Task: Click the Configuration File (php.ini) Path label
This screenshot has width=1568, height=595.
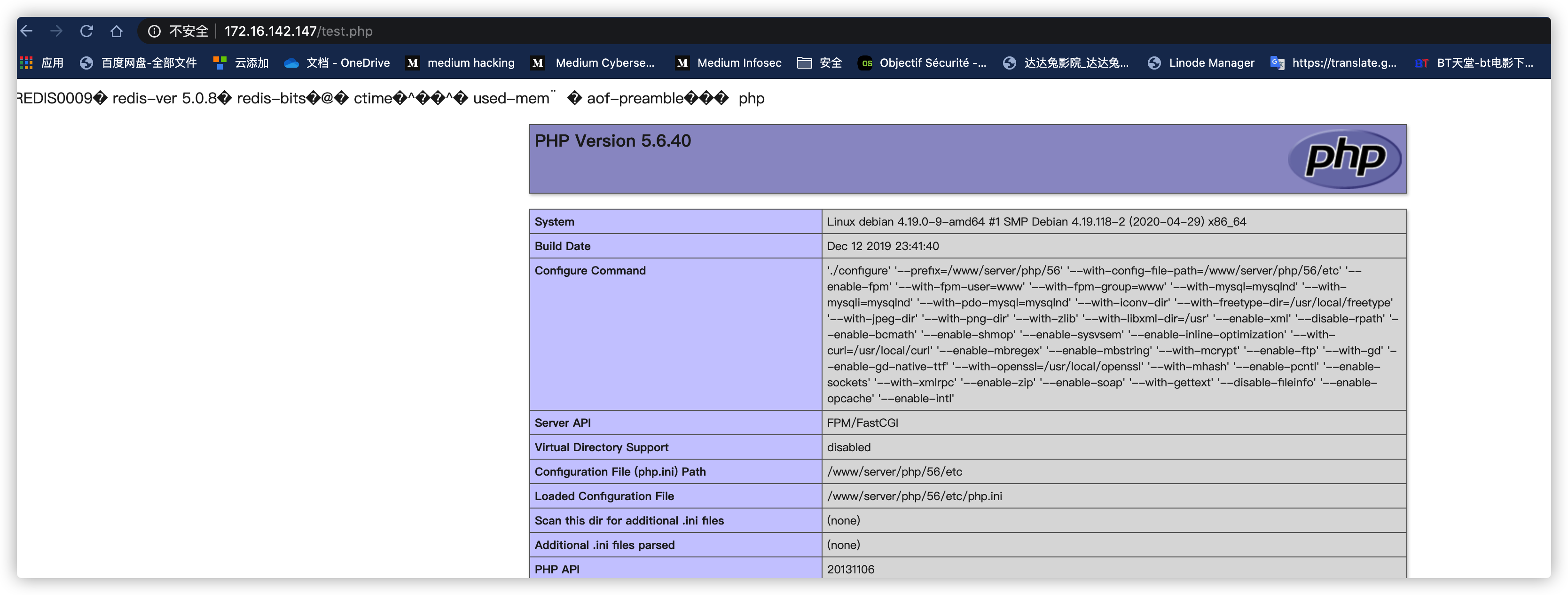Action: 619,471
